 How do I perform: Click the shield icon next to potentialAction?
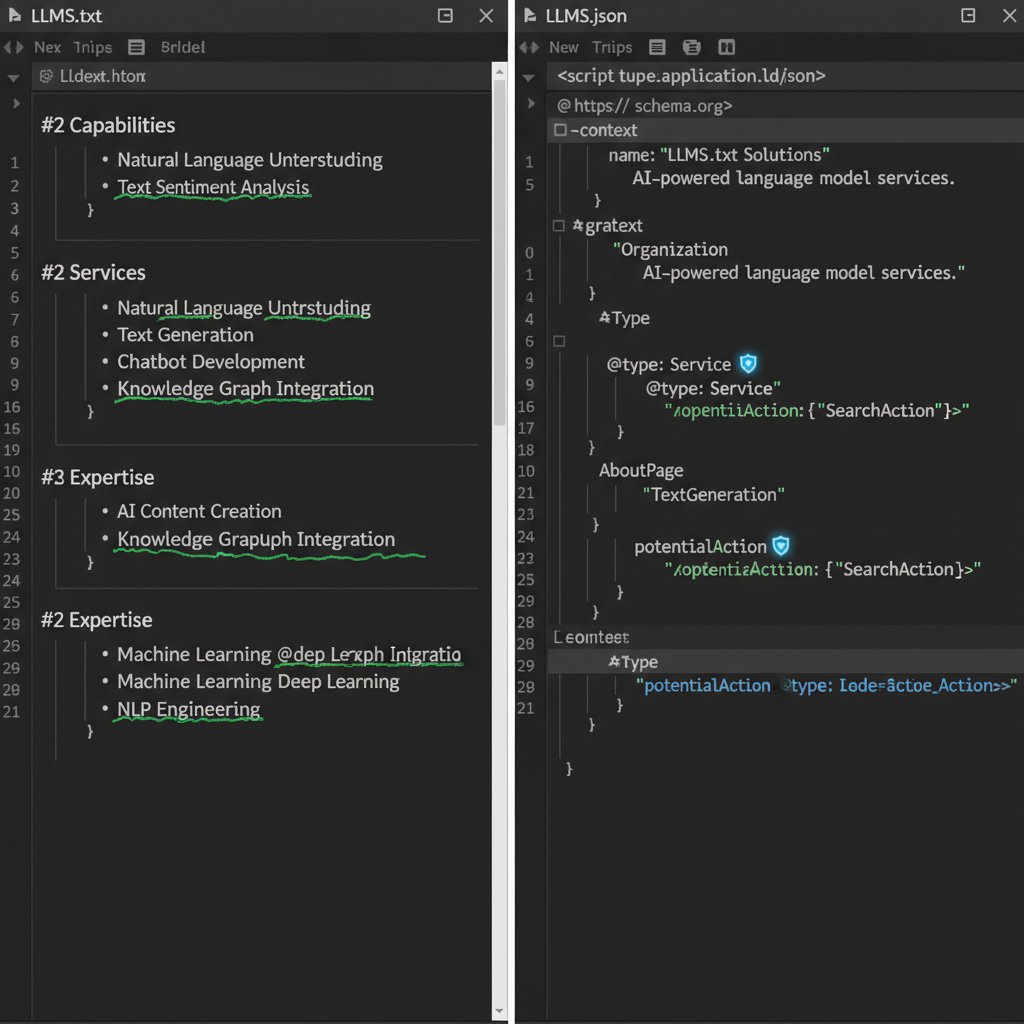coord(781,546)
